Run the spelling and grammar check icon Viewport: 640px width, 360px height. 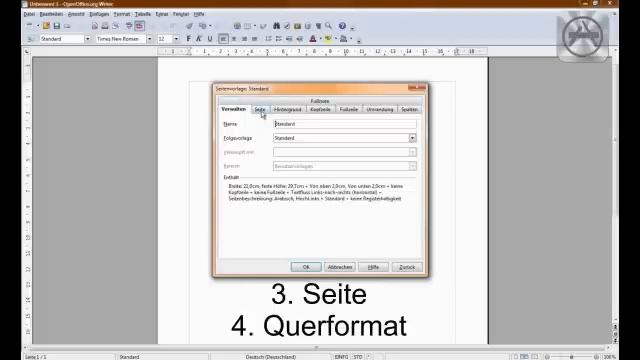129,26
